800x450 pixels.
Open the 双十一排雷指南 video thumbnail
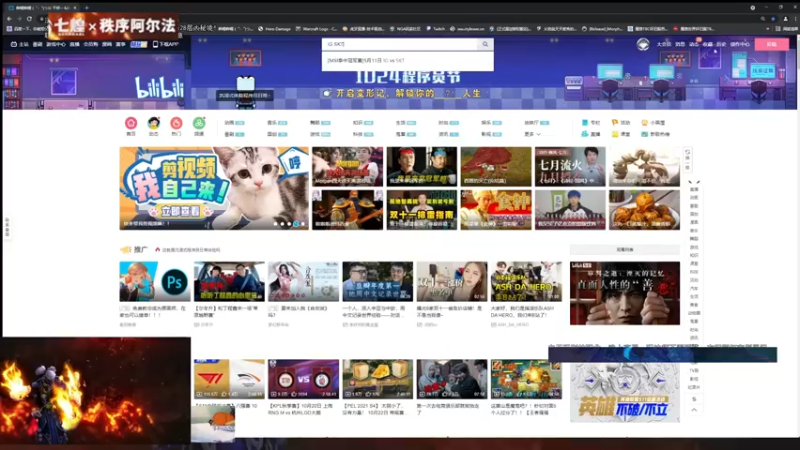point(421,210)
